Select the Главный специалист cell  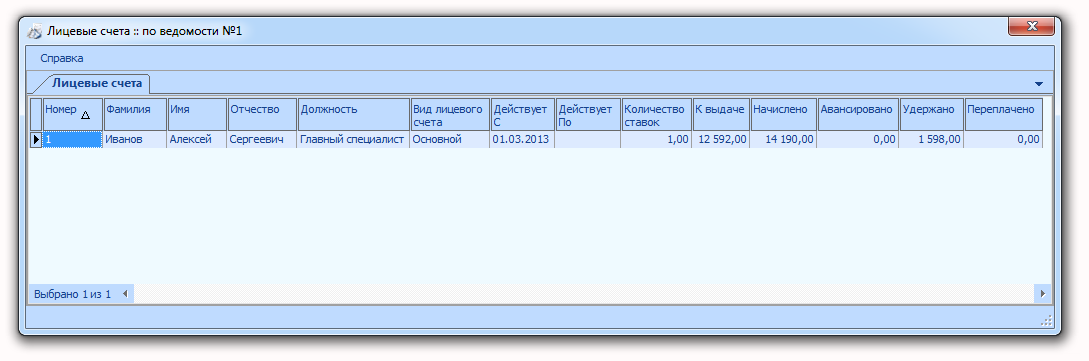pos(354,140)
